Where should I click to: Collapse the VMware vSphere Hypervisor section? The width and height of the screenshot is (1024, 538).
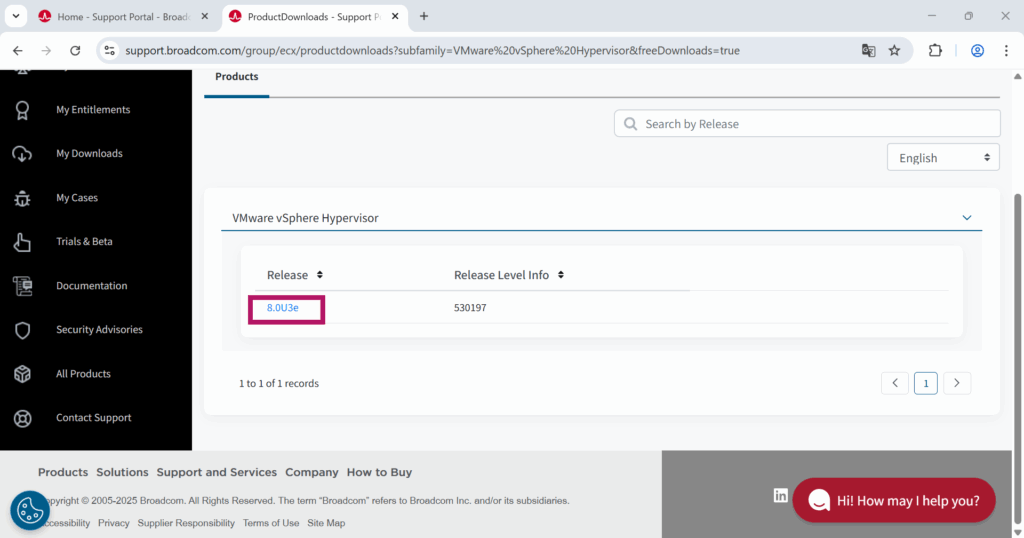(x=966, y=218)
